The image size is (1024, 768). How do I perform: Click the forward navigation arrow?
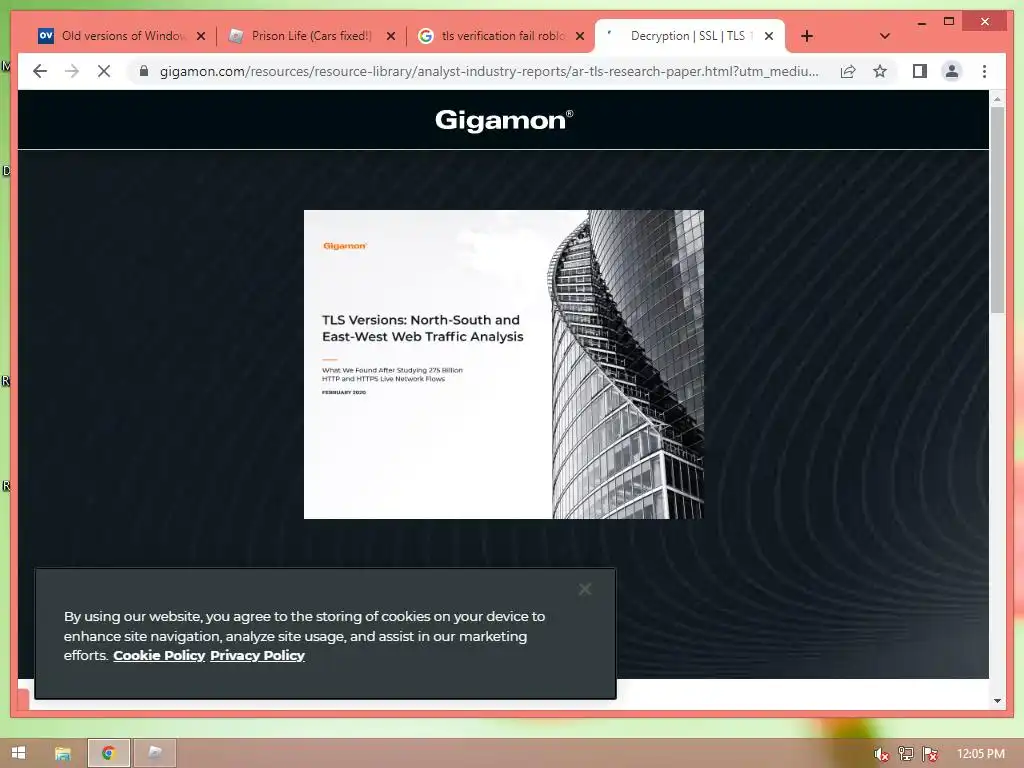(x=72, y=71)
